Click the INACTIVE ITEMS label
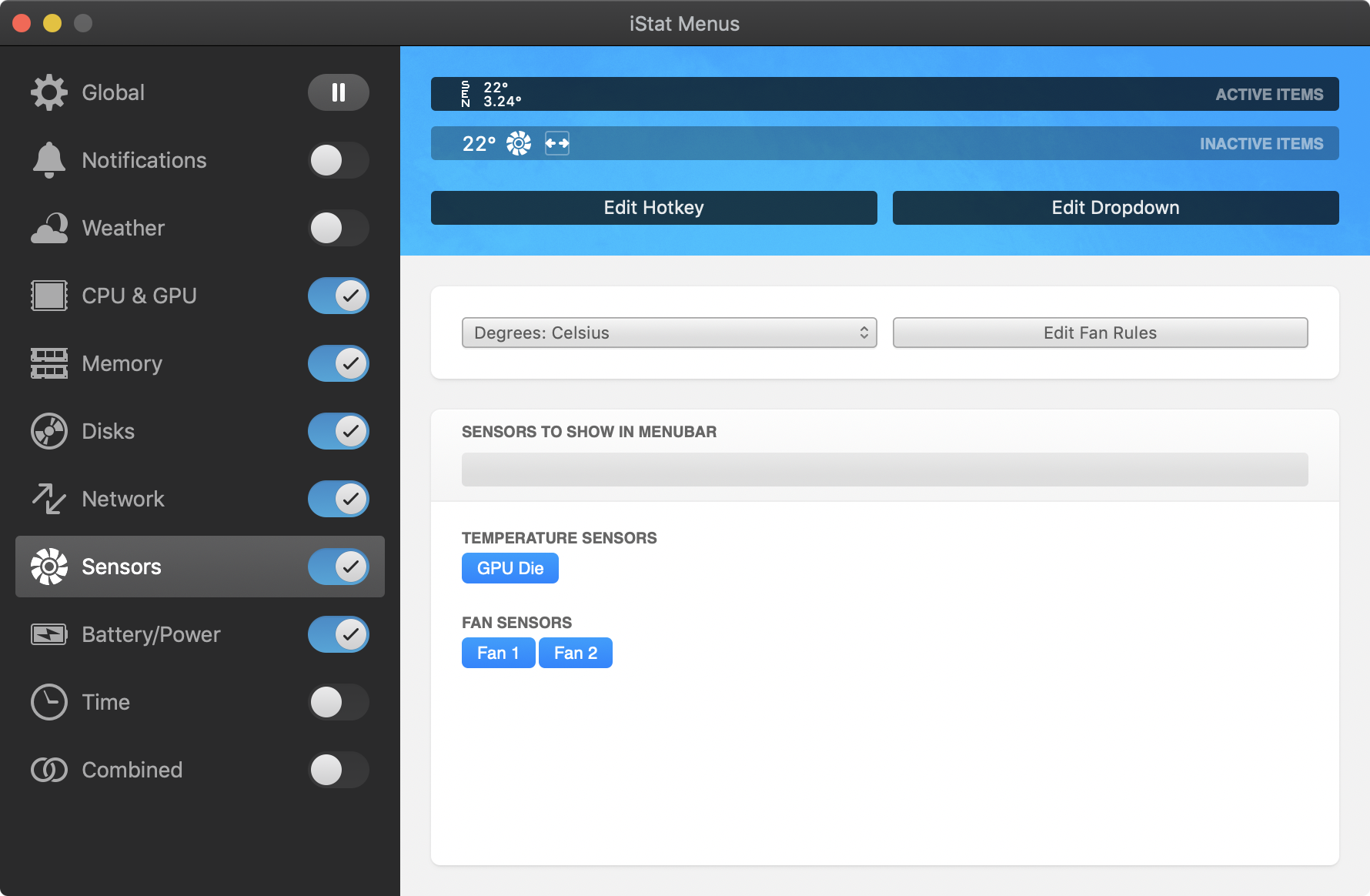Viewport: 1370px width, 896px height. (x=1261, y=143)
